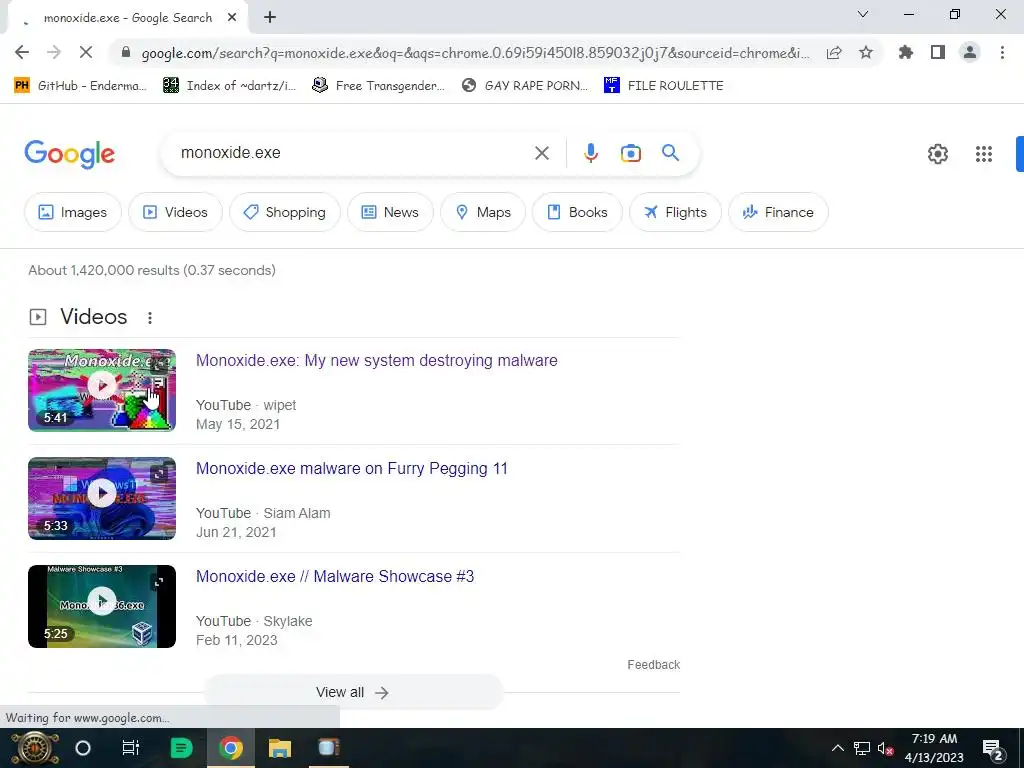Share this page via the share icon
The width and height of the screenshot is (1024, 768).
834,52
